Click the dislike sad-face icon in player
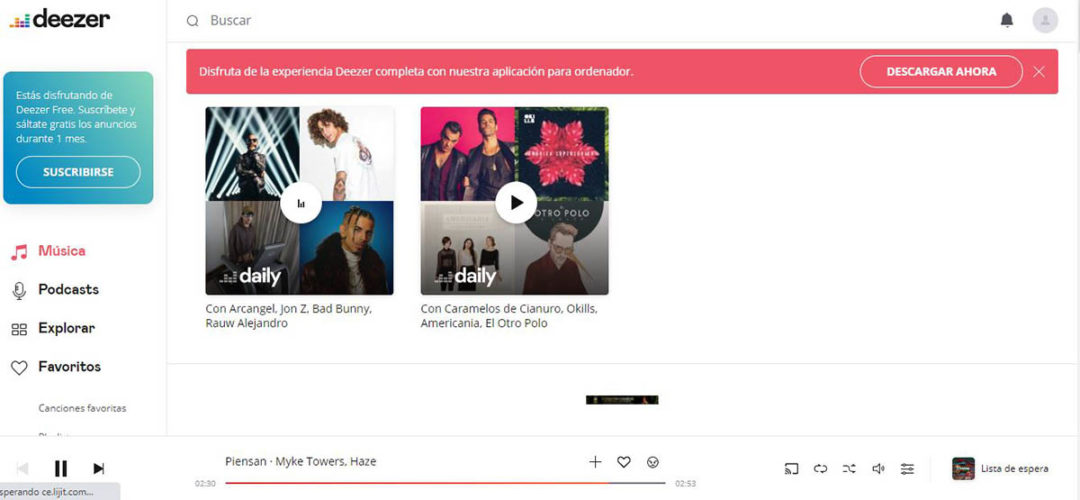 tap(653, 462)
